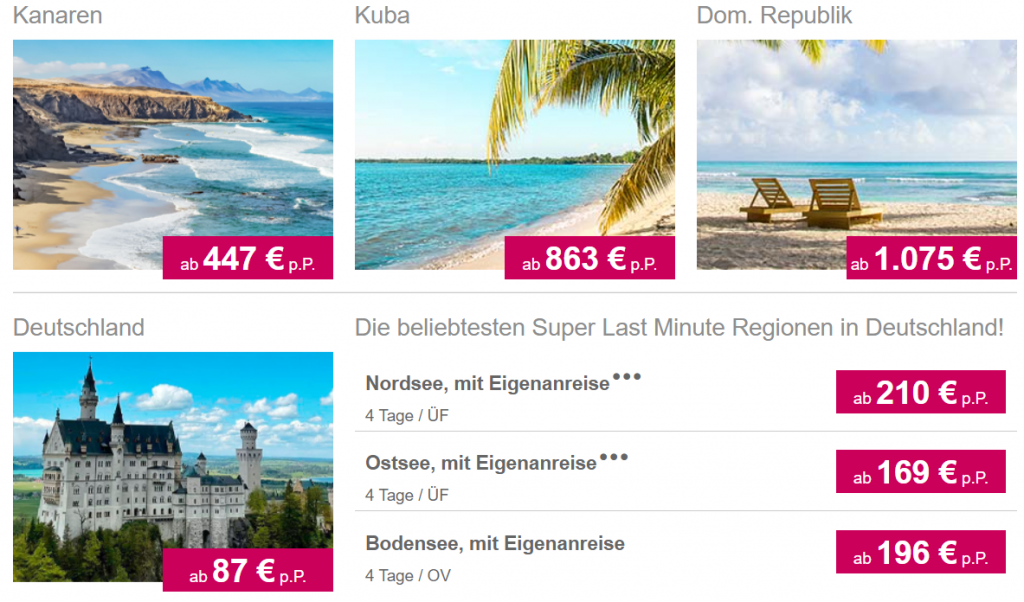Click the ab 863 € price badge
The height and width of the screenshot is (602, 1024).
point(590,258)
